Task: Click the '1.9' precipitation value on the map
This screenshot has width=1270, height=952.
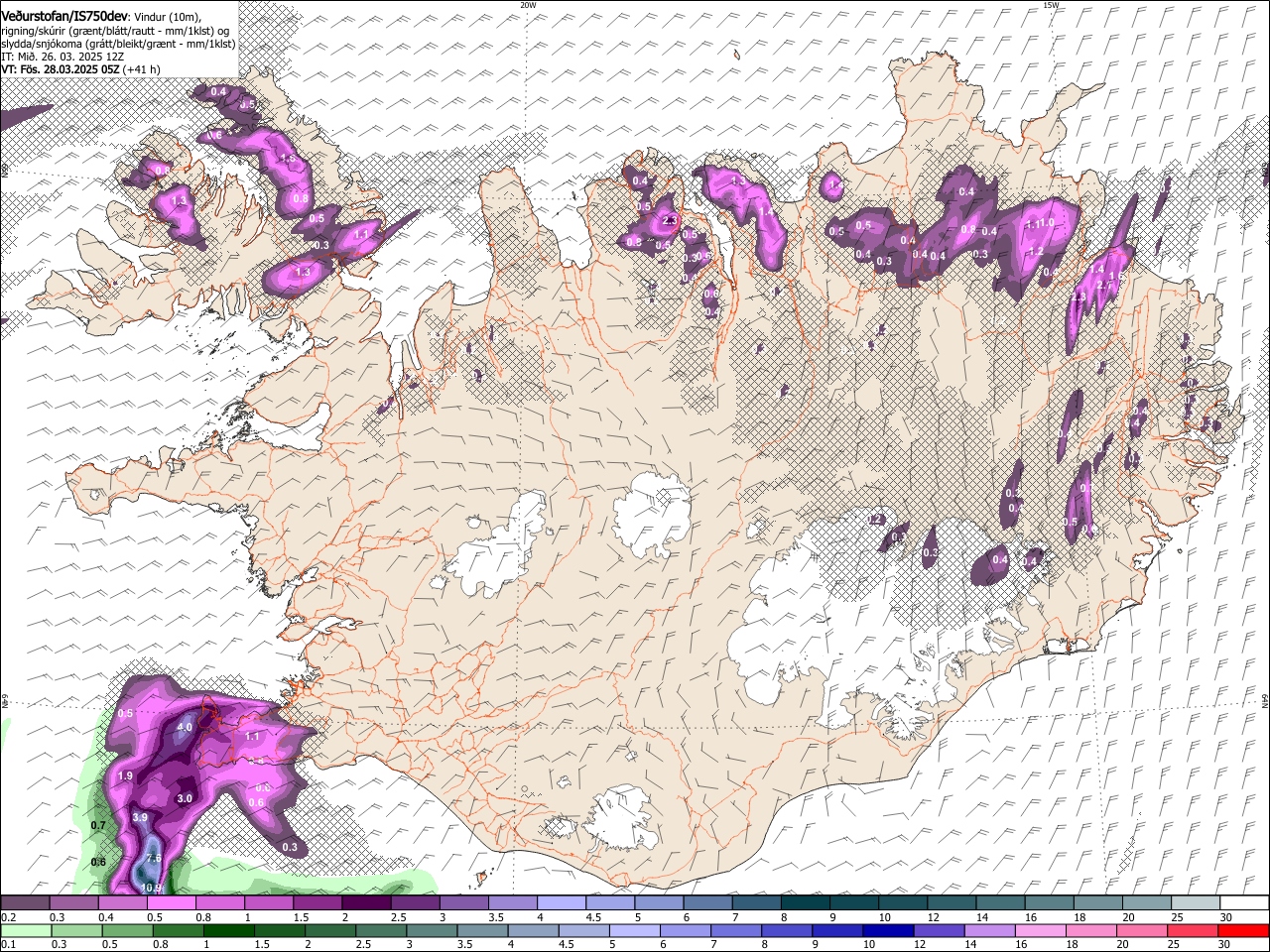Action: (x=125, y=775)
